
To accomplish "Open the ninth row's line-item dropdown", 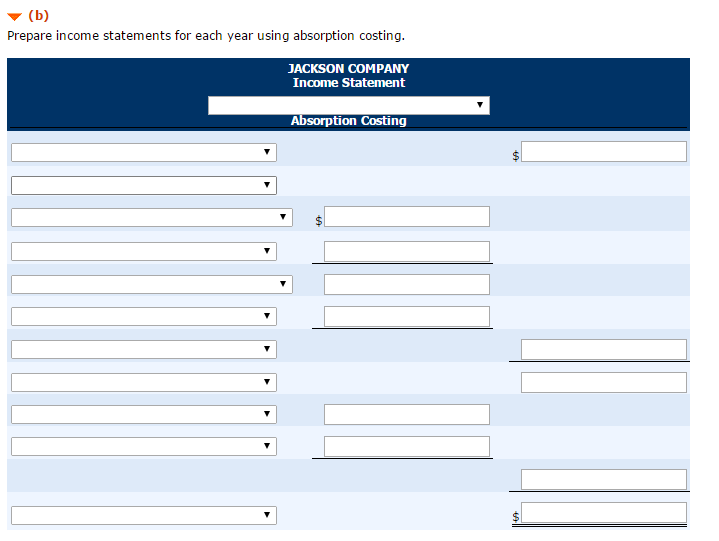I will 143,413.
